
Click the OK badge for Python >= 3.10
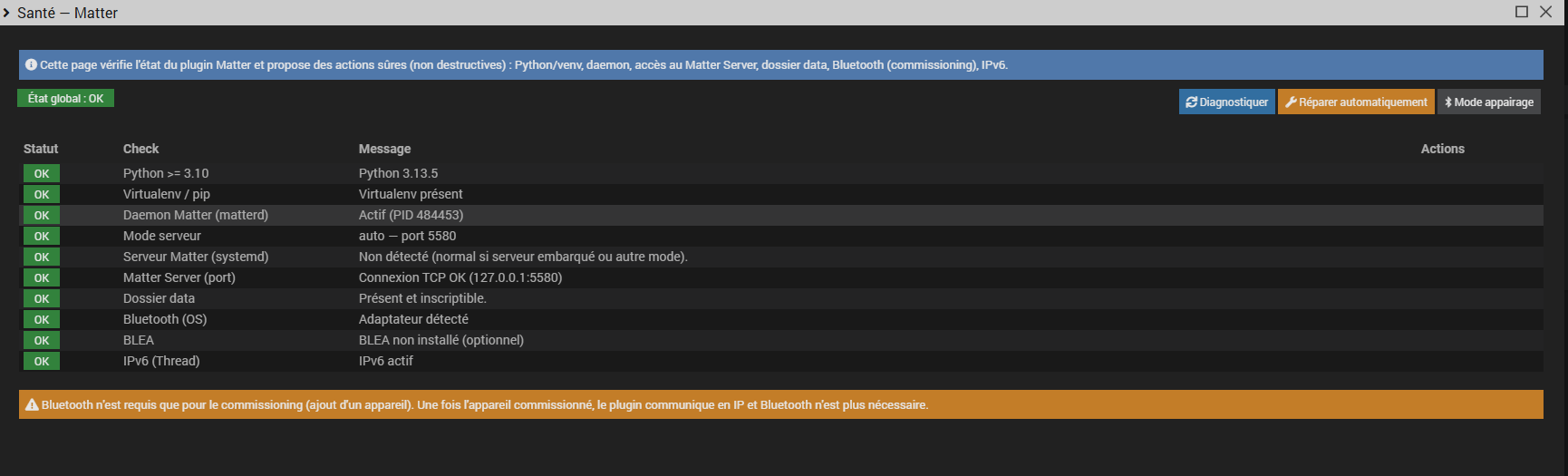[42, 173]
